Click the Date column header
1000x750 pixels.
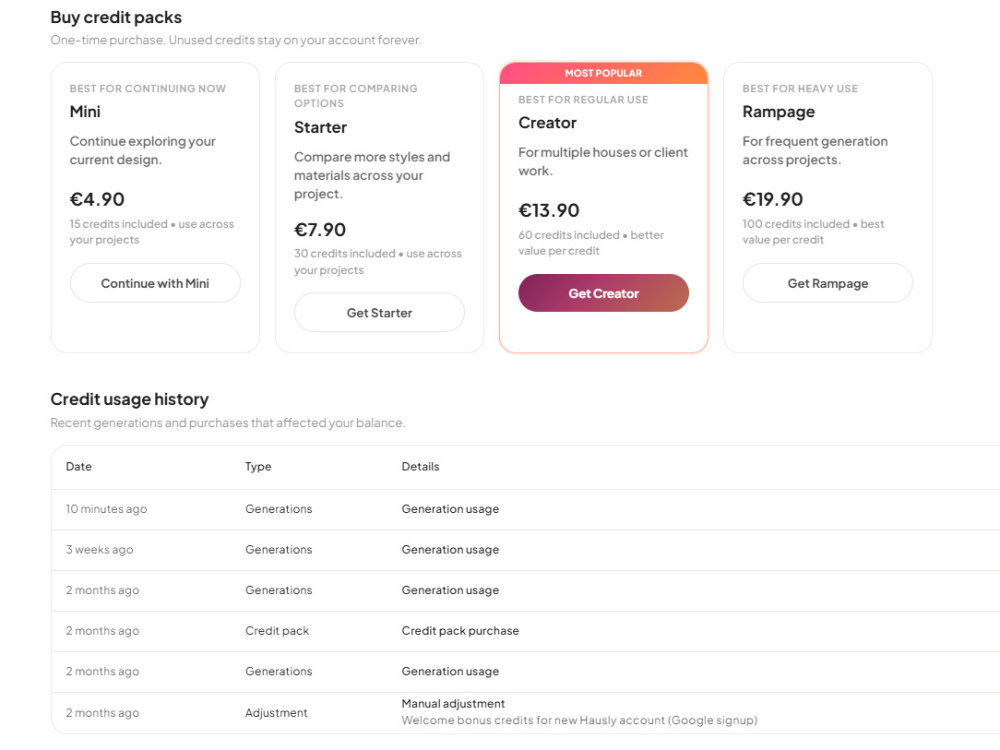coord(78,466)
